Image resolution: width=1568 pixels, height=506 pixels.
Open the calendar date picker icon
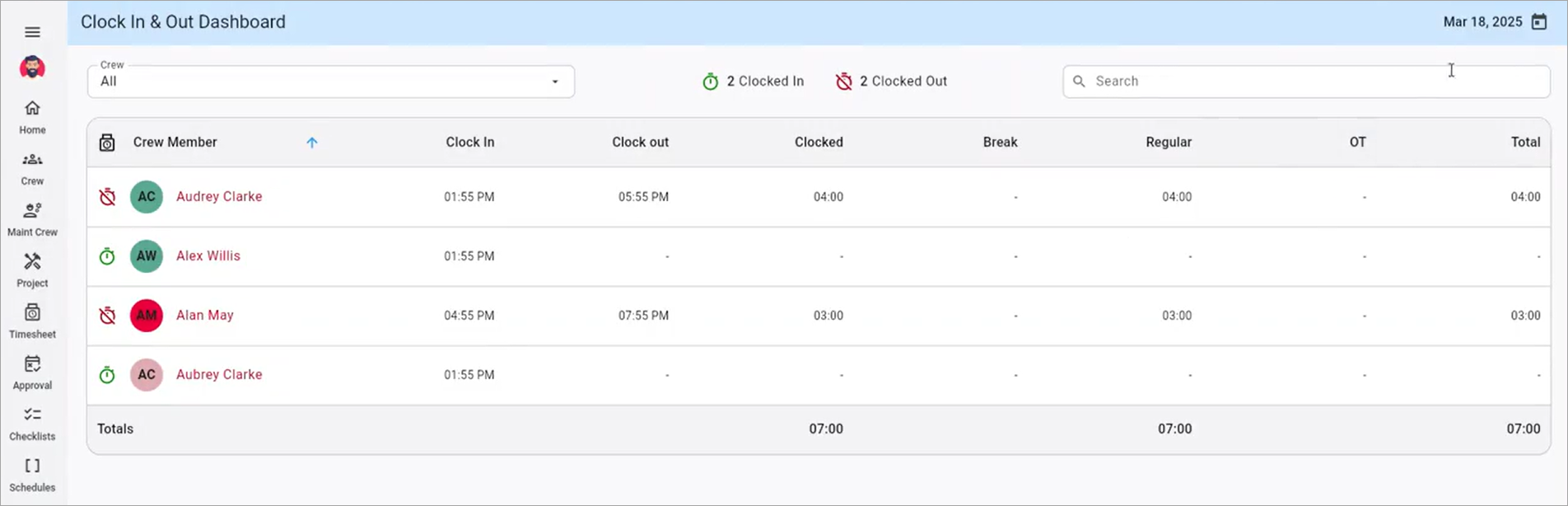1538,22
